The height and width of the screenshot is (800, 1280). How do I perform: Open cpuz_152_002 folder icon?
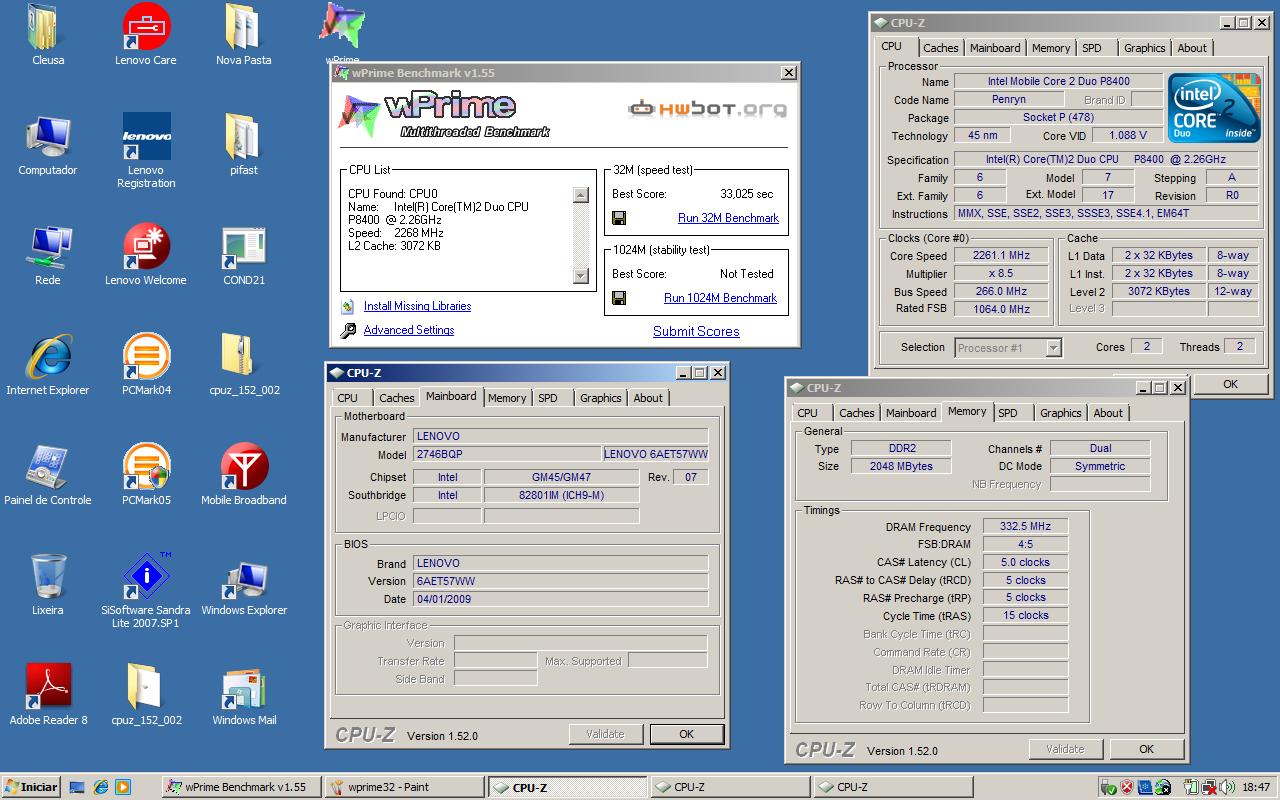[x=146, y=688]
